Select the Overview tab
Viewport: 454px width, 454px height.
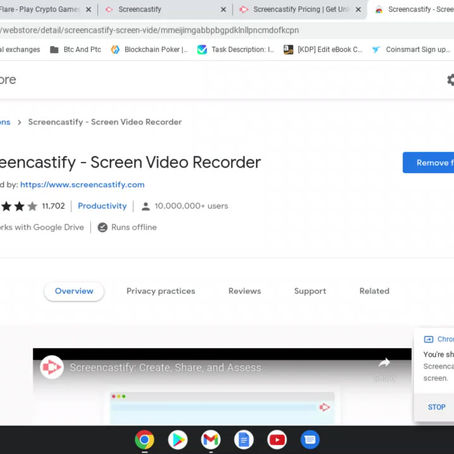tap(74, 291)
